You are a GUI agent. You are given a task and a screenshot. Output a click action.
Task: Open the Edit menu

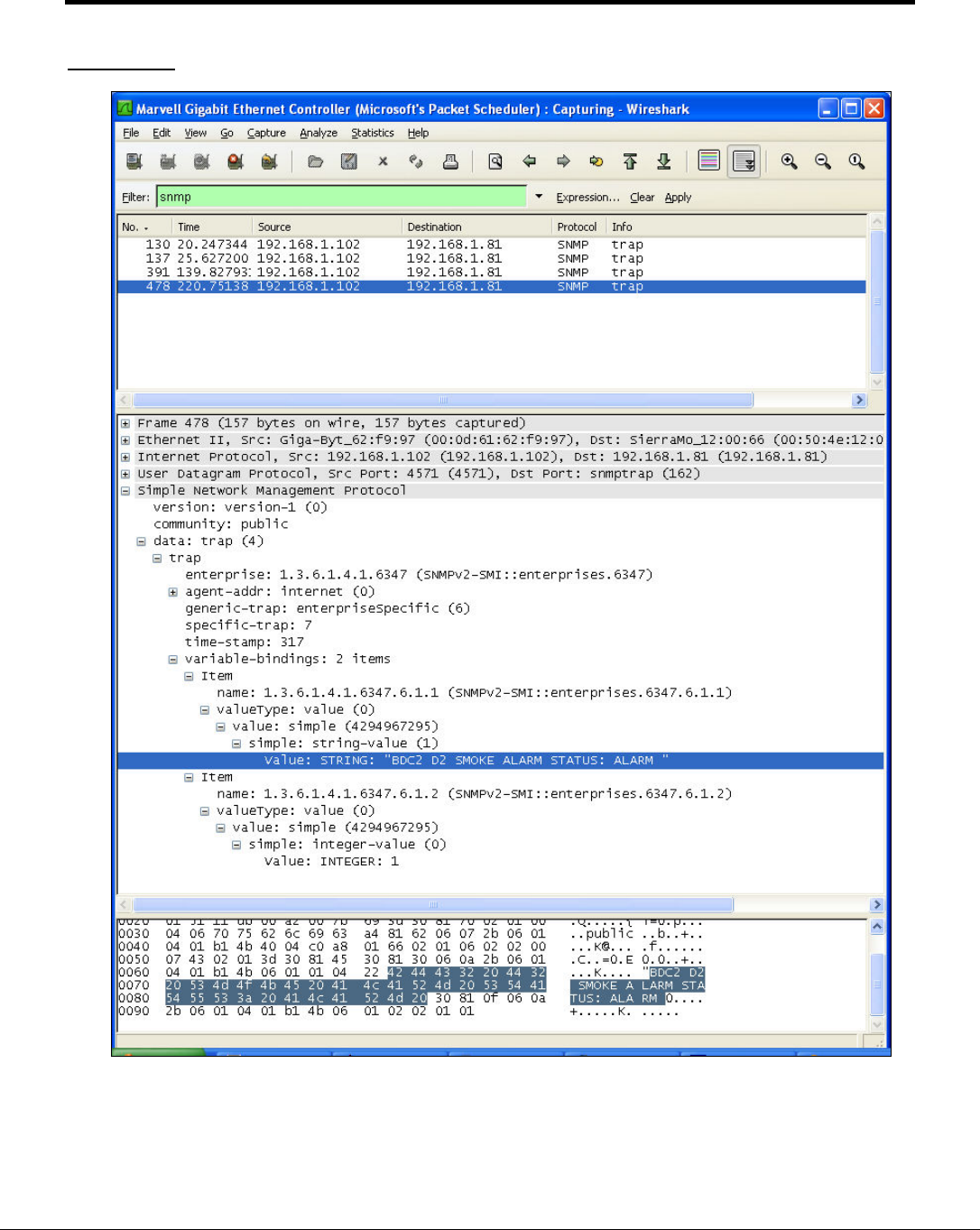(162, 133)
